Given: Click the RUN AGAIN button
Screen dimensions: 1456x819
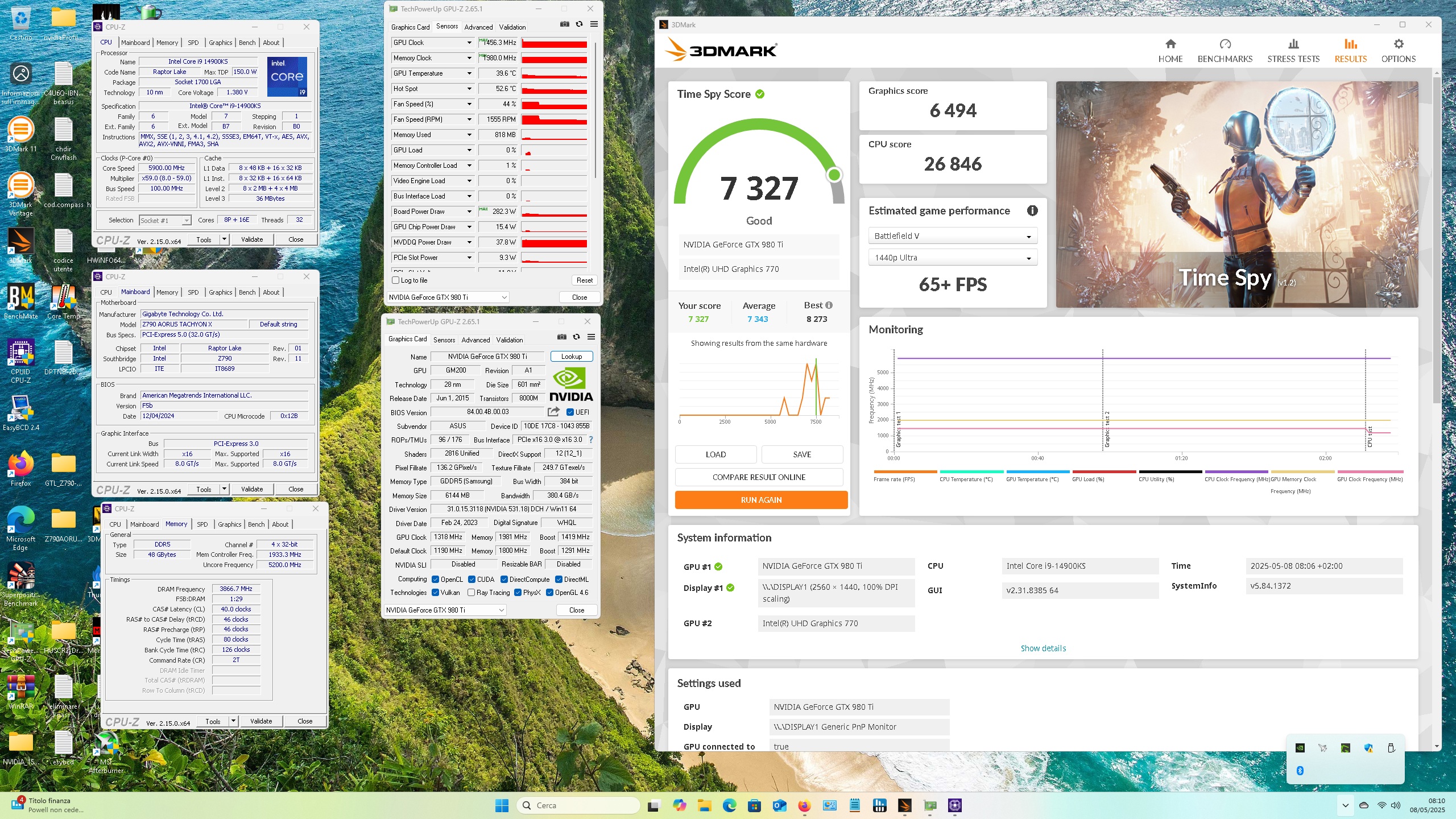Looking at the screenshot, I should click(x=761, y=500).
